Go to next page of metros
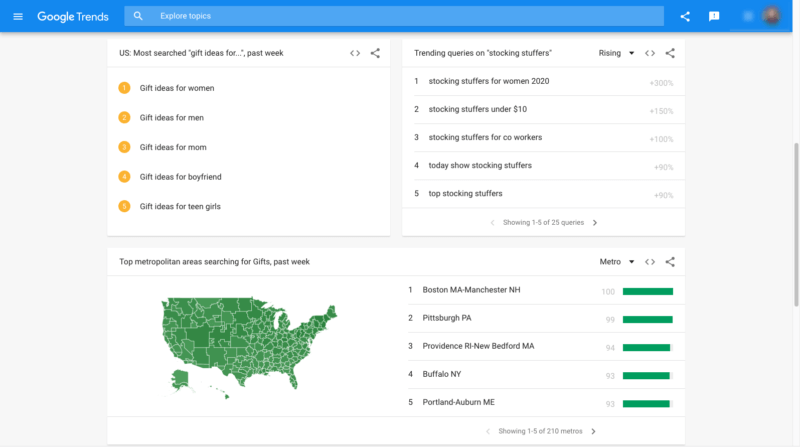The height and width of the screenshot is (448, 800). click(x=593, y=432)
